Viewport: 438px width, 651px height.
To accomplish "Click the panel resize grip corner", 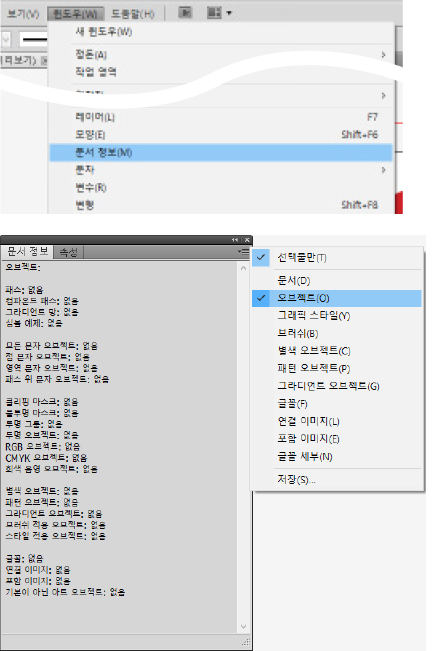I will 246,642.
